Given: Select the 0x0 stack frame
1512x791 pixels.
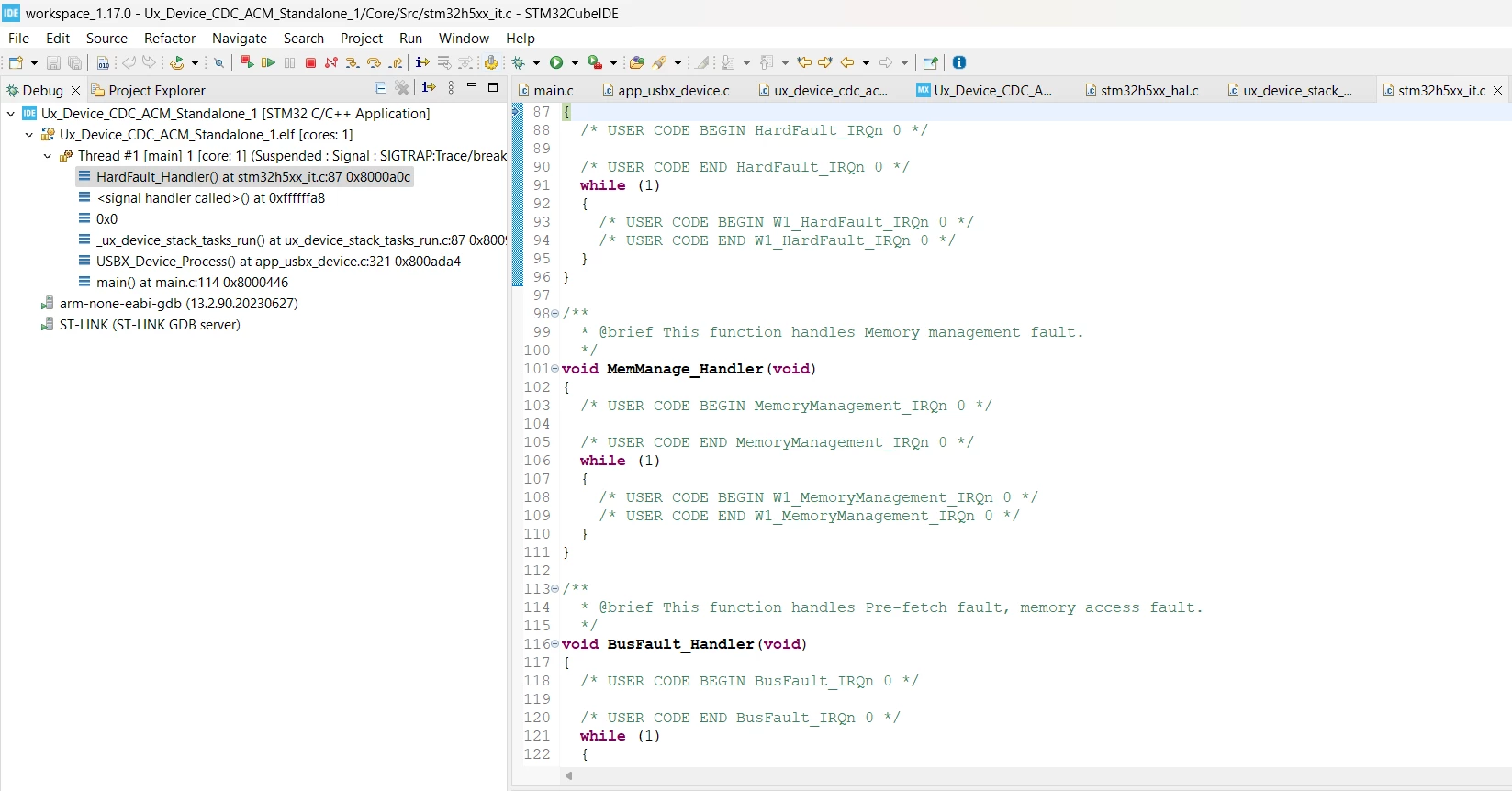Looking at the screenshot, I should [x=98, y=219].
